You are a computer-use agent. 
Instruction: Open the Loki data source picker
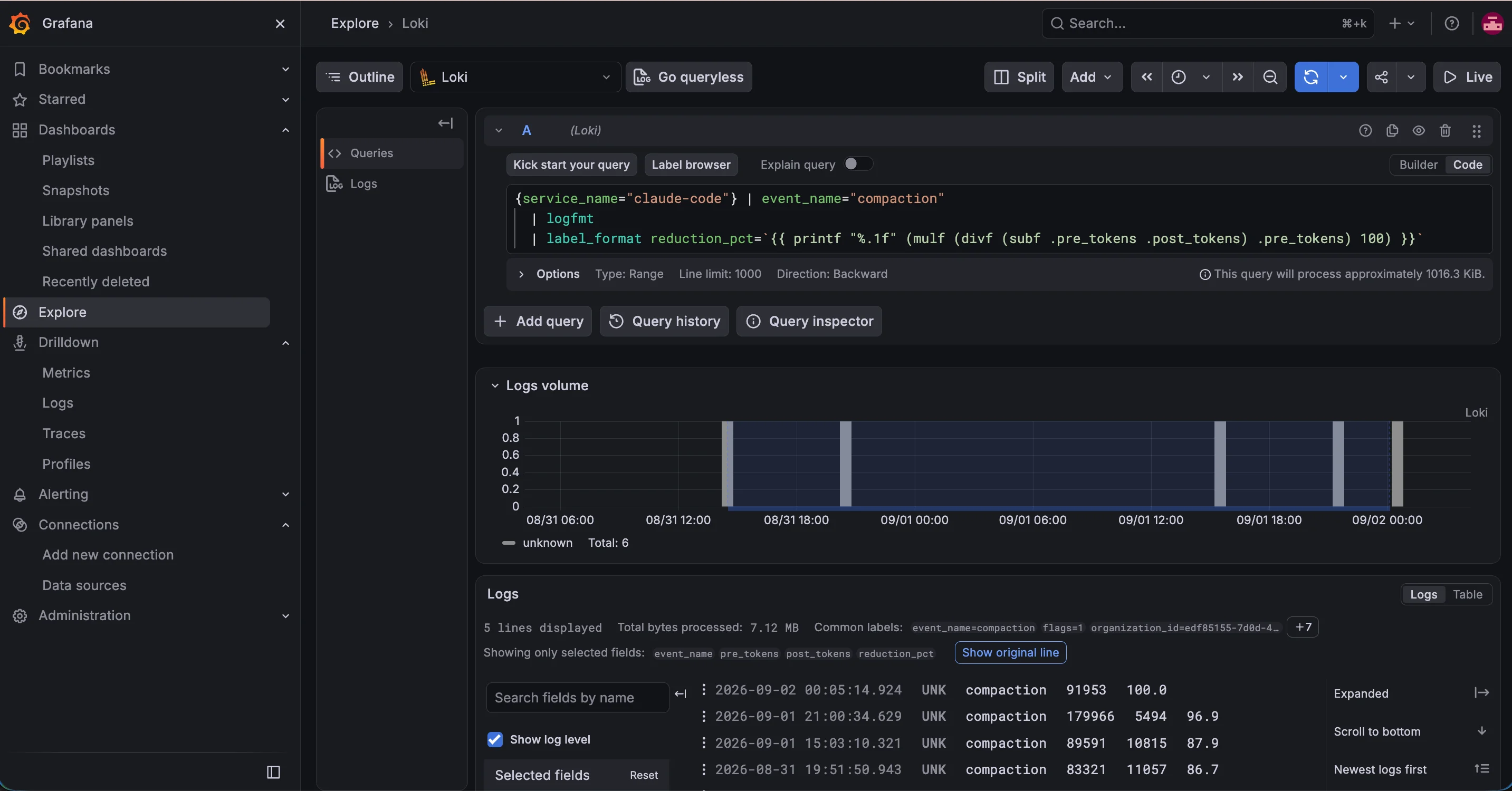tap(515, 77)
